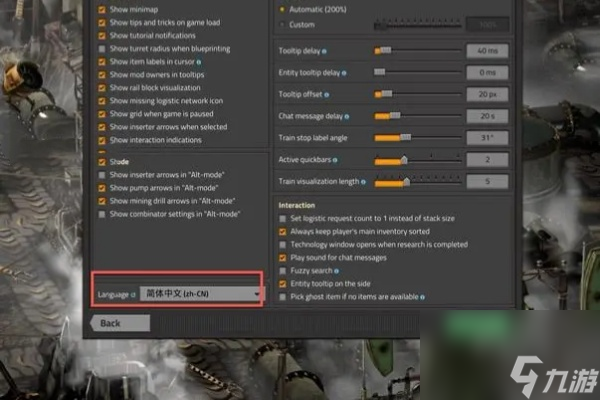The width and height of the screenshot is (600, 400).
Task: Open Tooltip delay info icon
Action: (x=324, y=51)
